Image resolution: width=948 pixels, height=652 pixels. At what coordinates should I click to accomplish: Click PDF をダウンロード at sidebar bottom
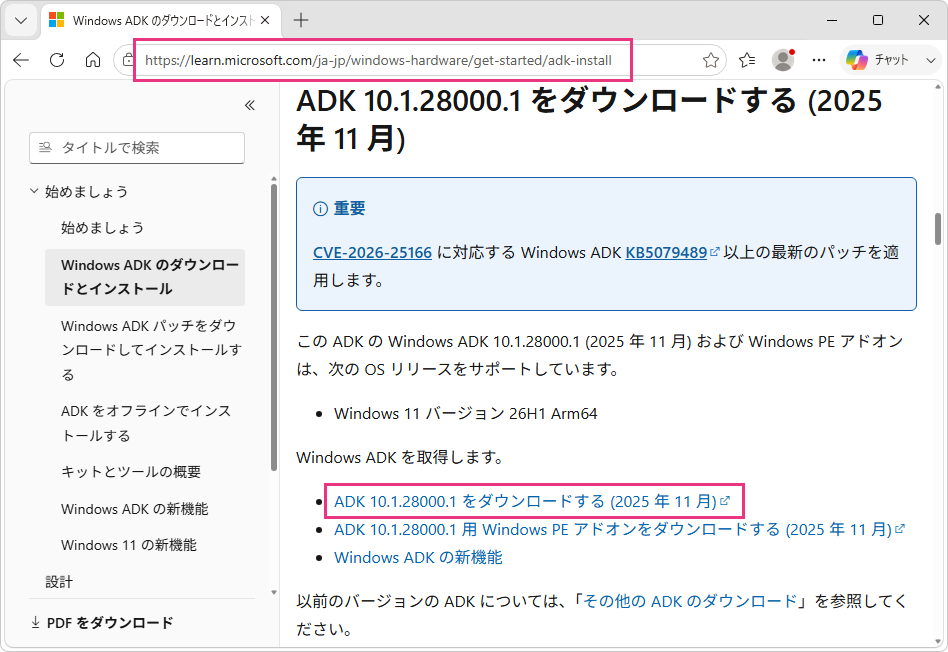[x=102, y=622]
